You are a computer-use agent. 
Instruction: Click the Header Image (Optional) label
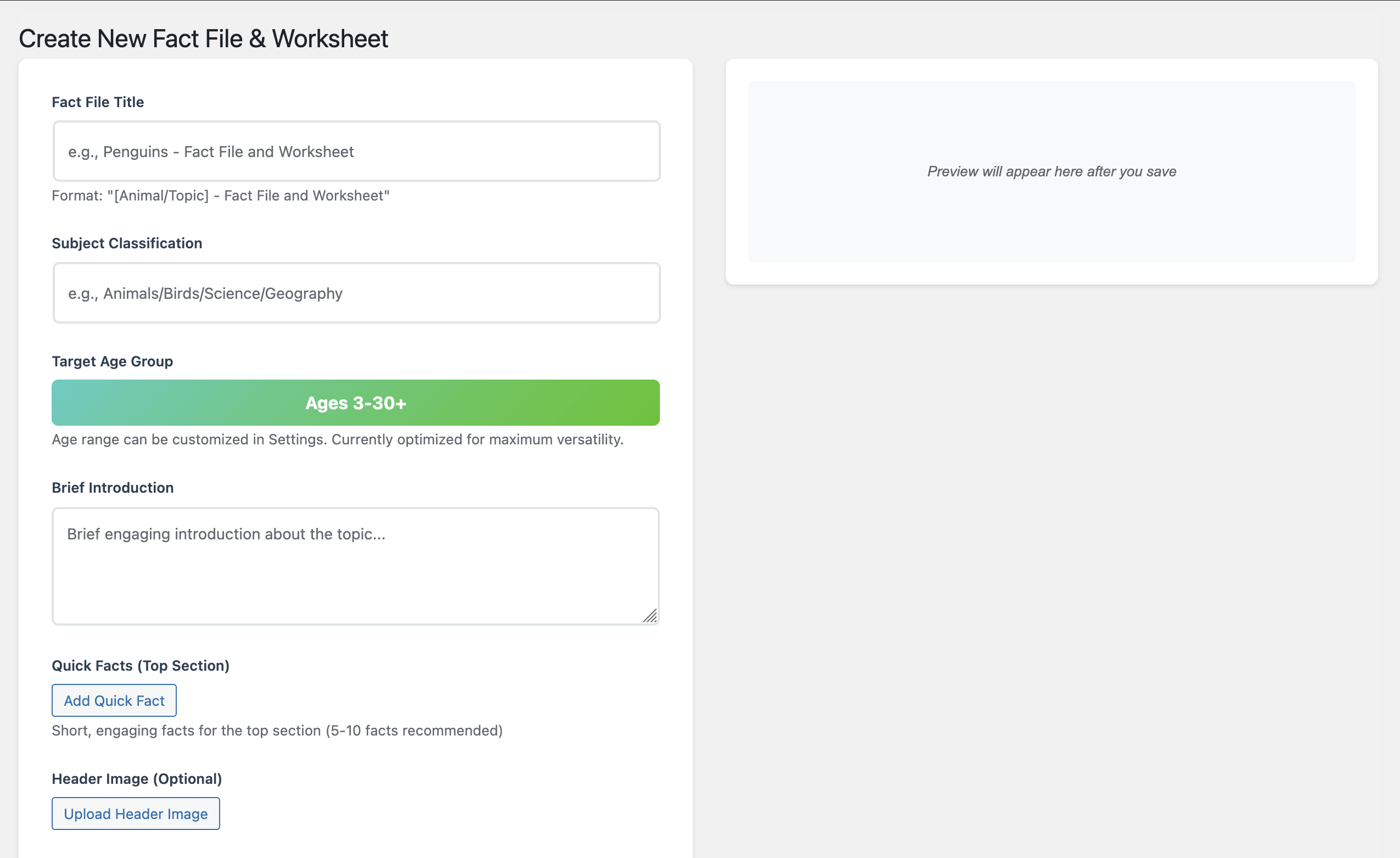(137, 778)
